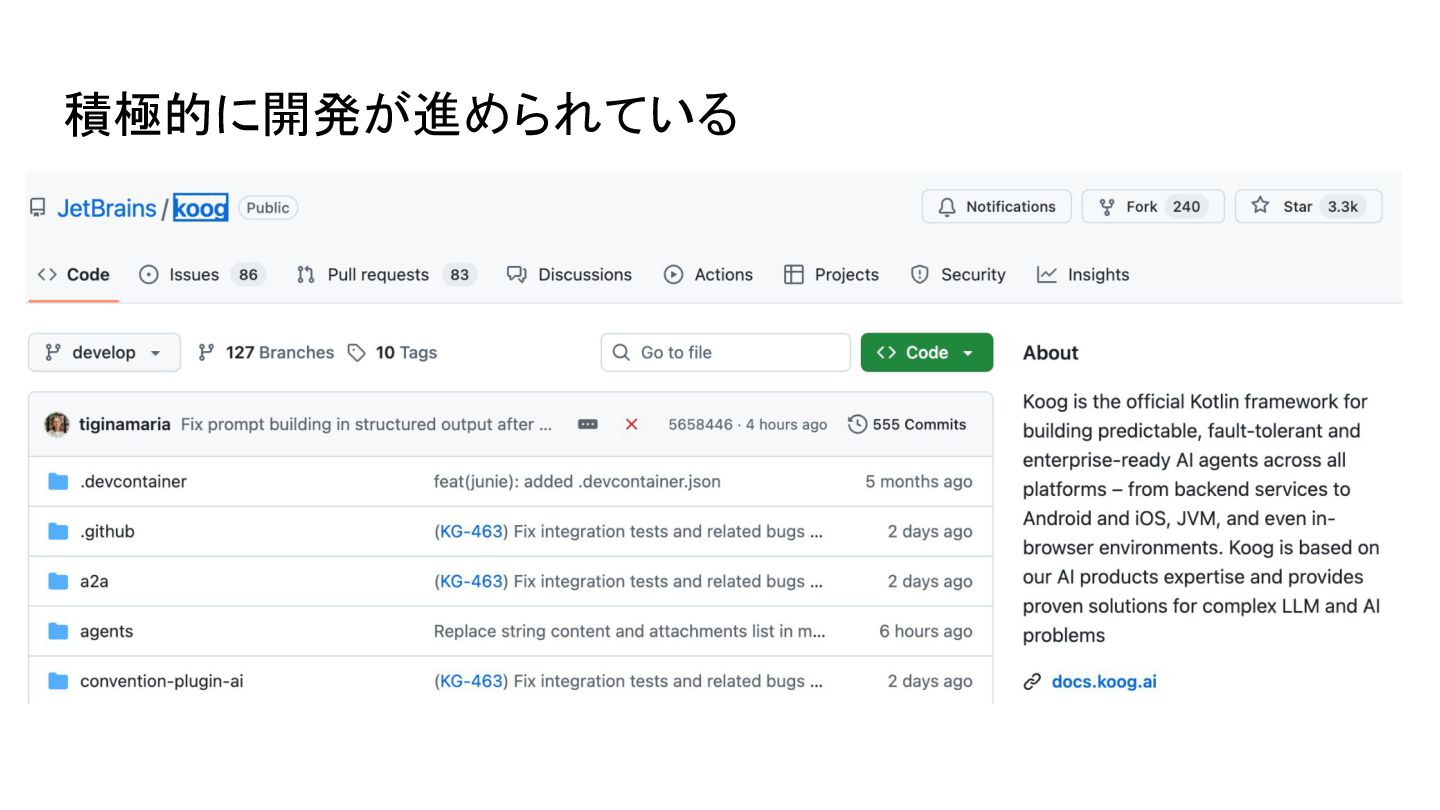
Task: Star the repository with the Star button
Action: 1308,207
